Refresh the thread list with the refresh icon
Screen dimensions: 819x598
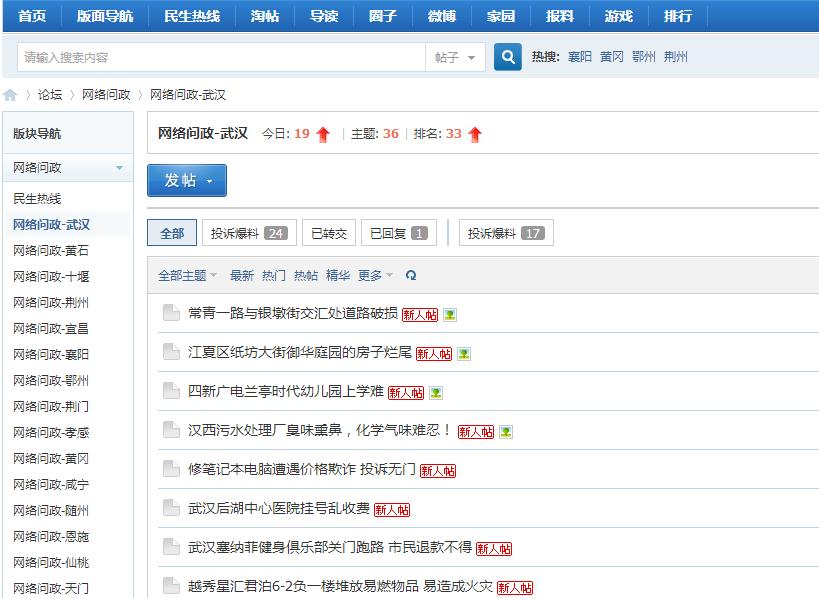click(x=411, y=274)
